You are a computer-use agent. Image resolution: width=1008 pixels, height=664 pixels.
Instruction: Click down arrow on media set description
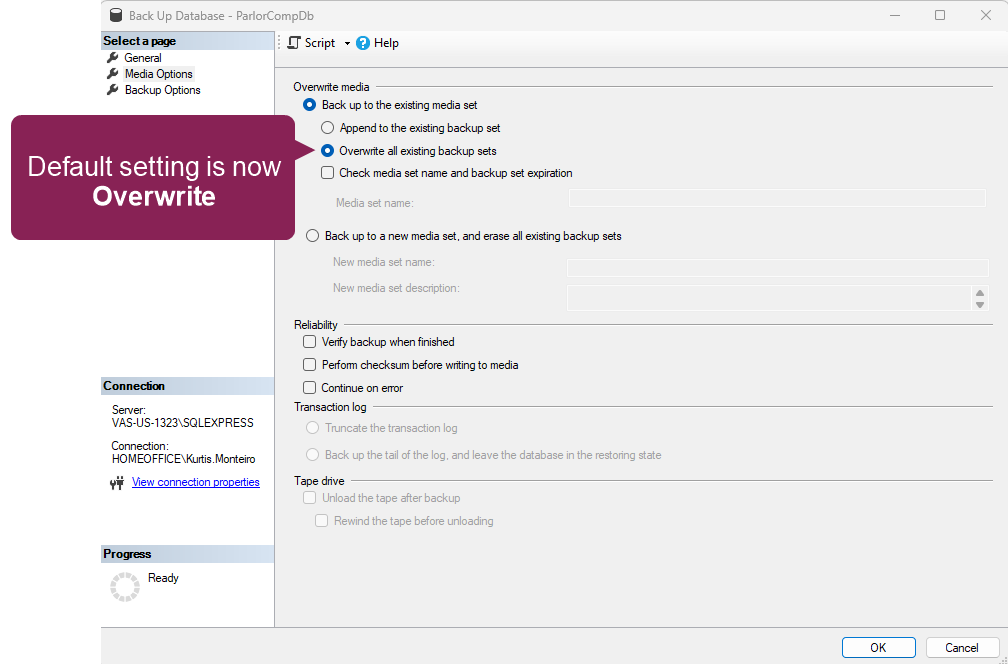[x=980, y=305]
